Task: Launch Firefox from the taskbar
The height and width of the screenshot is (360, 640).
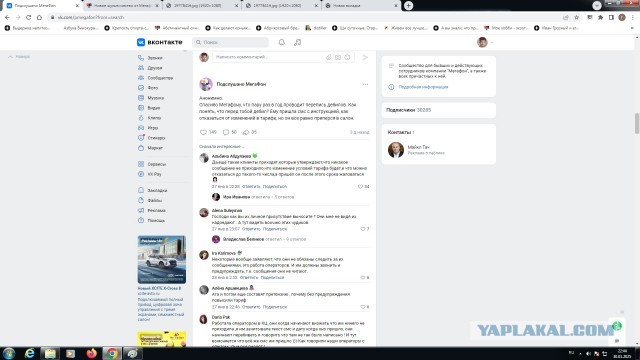Action: (91, 353)
